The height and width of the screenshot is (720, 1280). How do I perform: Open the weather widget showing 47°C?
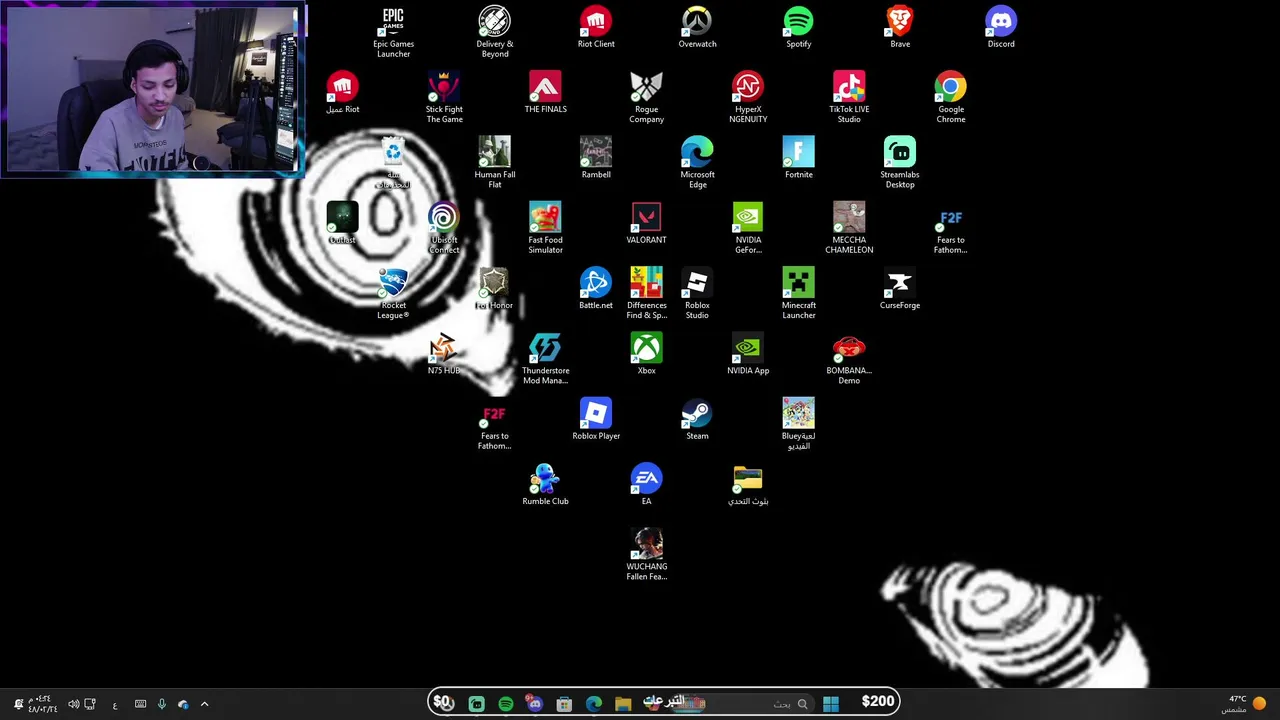tap(1244, 704)
